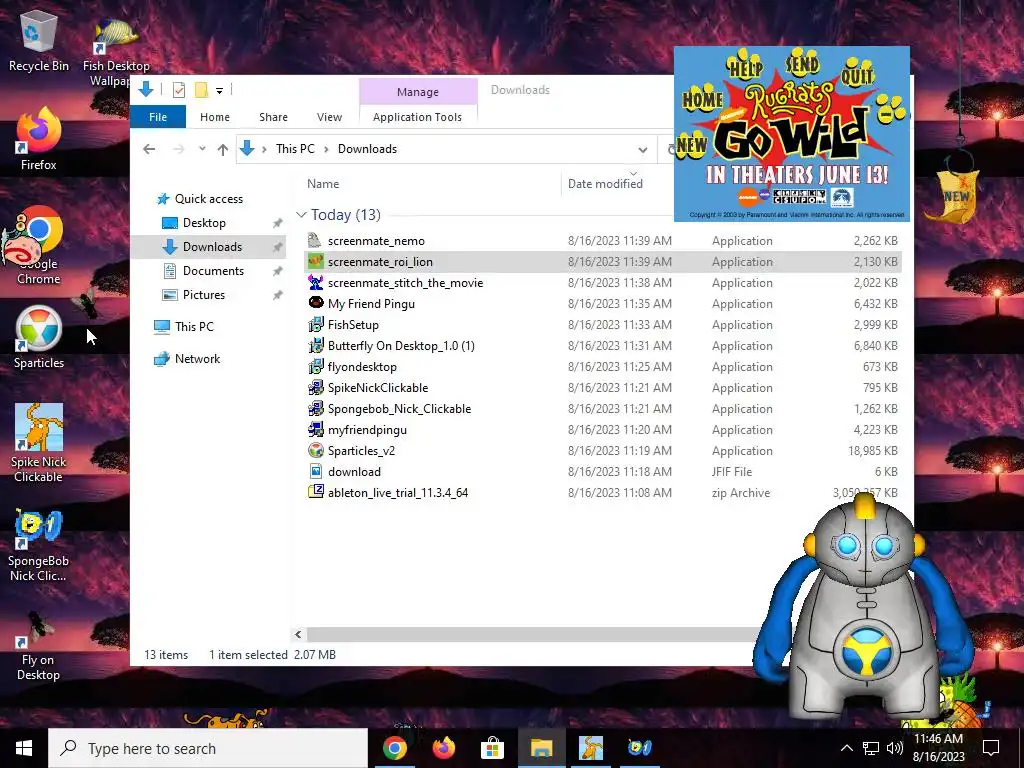
Task: Open the Recent locations dropdown arrow
Action: (x=202, y=149)
